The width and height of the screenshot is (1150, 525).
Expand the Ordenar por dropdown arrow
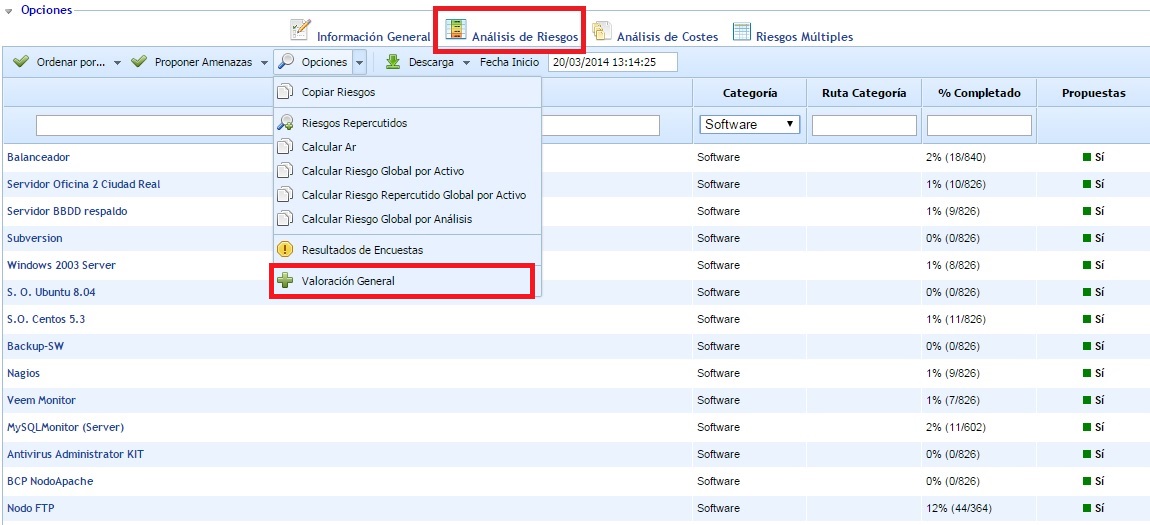117,63
